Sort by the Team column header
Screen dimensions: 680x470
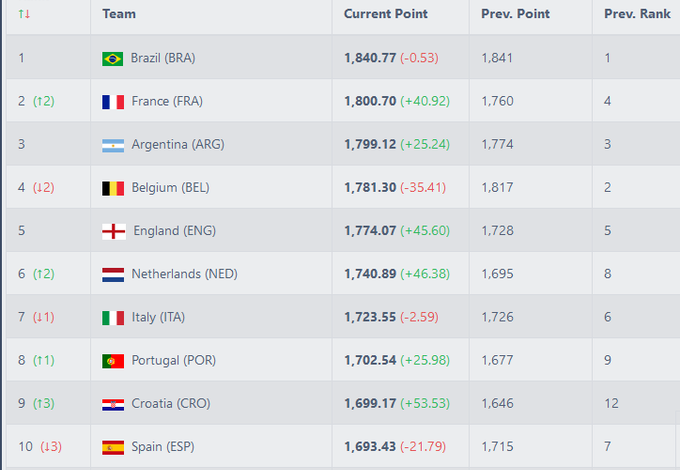coord(119,14)
